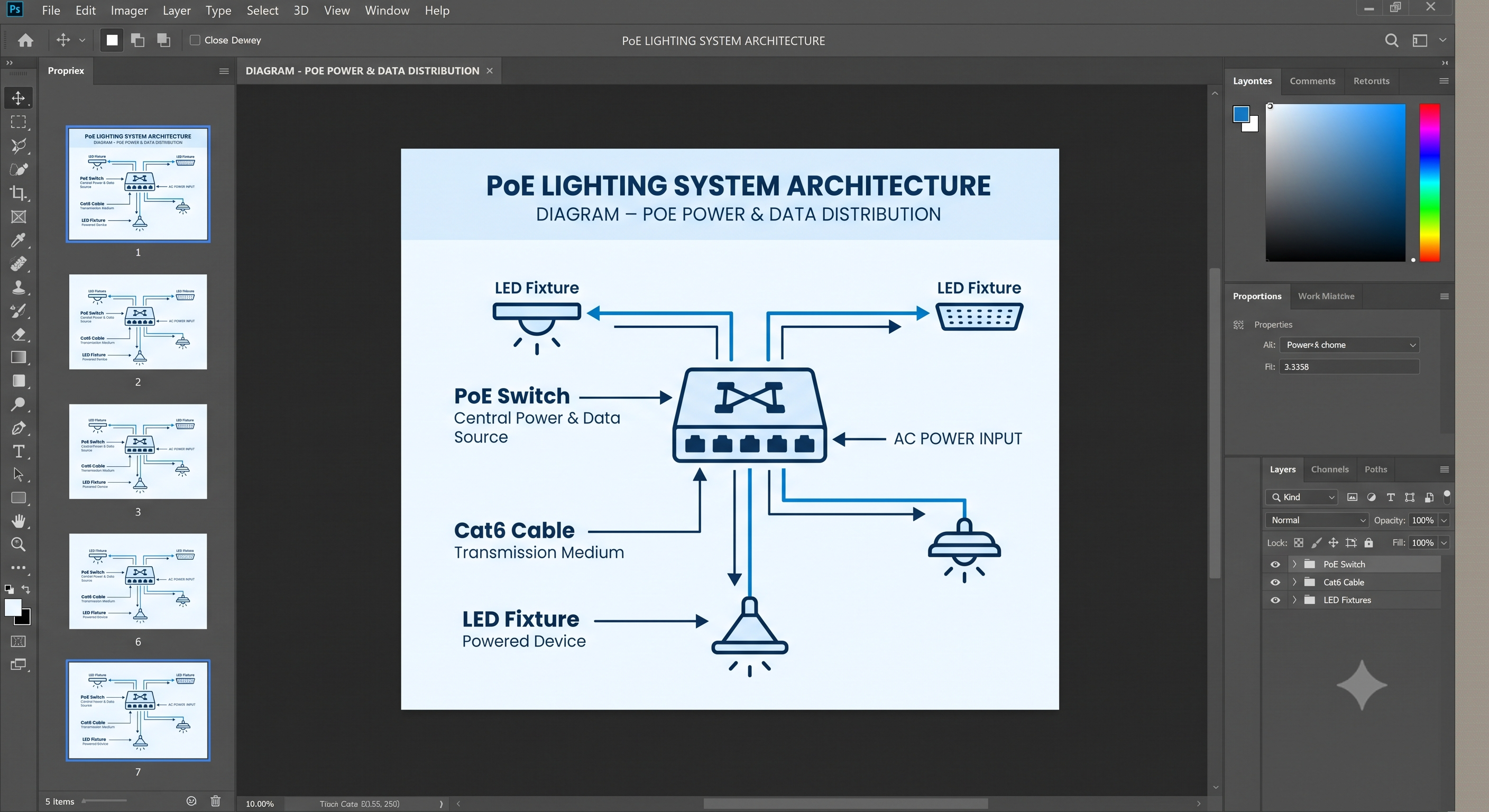The height and width of the screenshot is (812, 1489).
Task: Expand the LED Fixtures group
Action: coord(1295,601)
